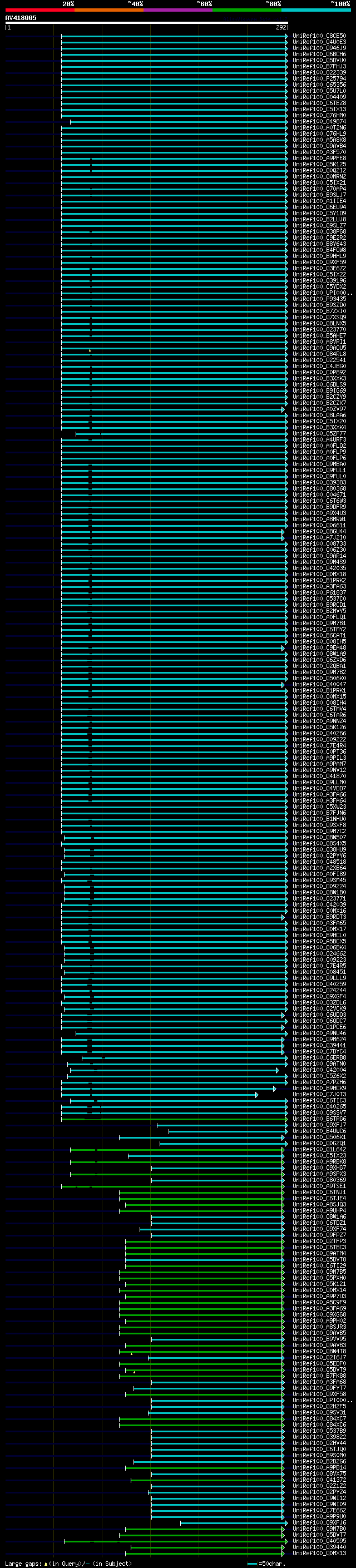Click the red ~20% identity legend segment
This screenshot has height=1568, width=356.
pos(39,10)
